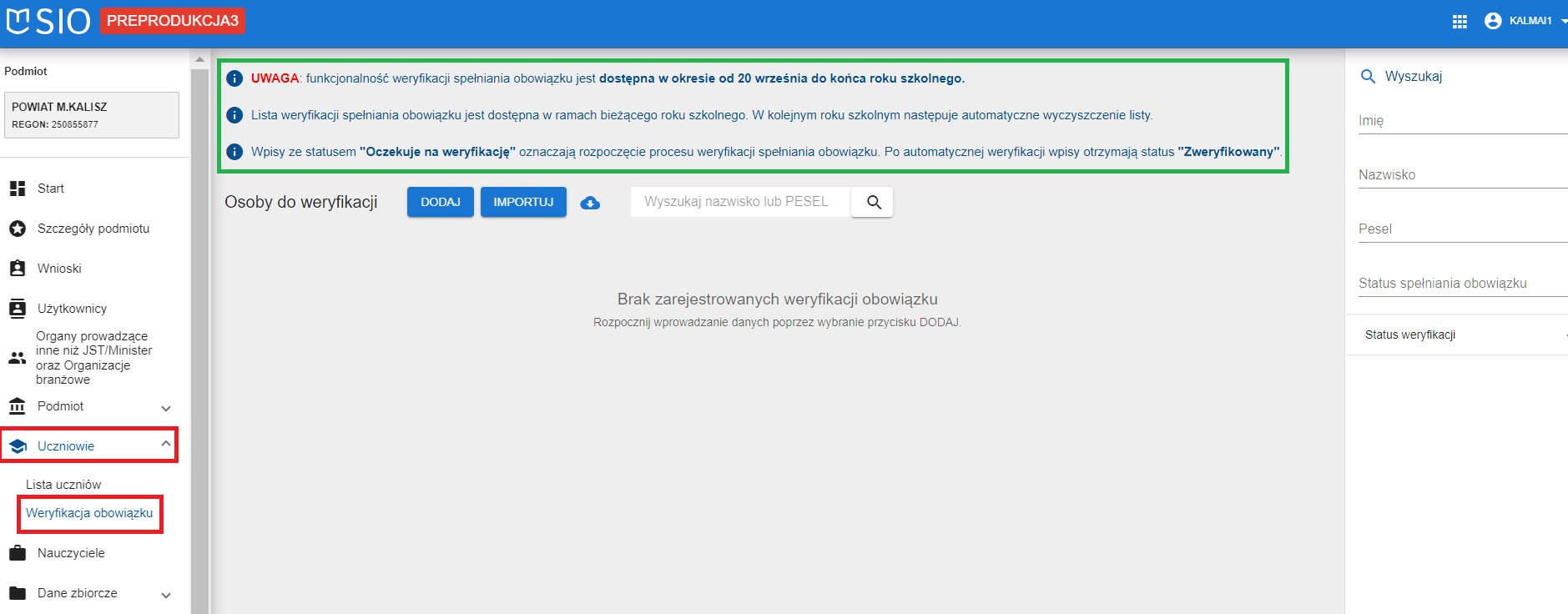Screen dimensions: 1568x614
Task: Click the magnifier search button
Action: click(873, 202)
